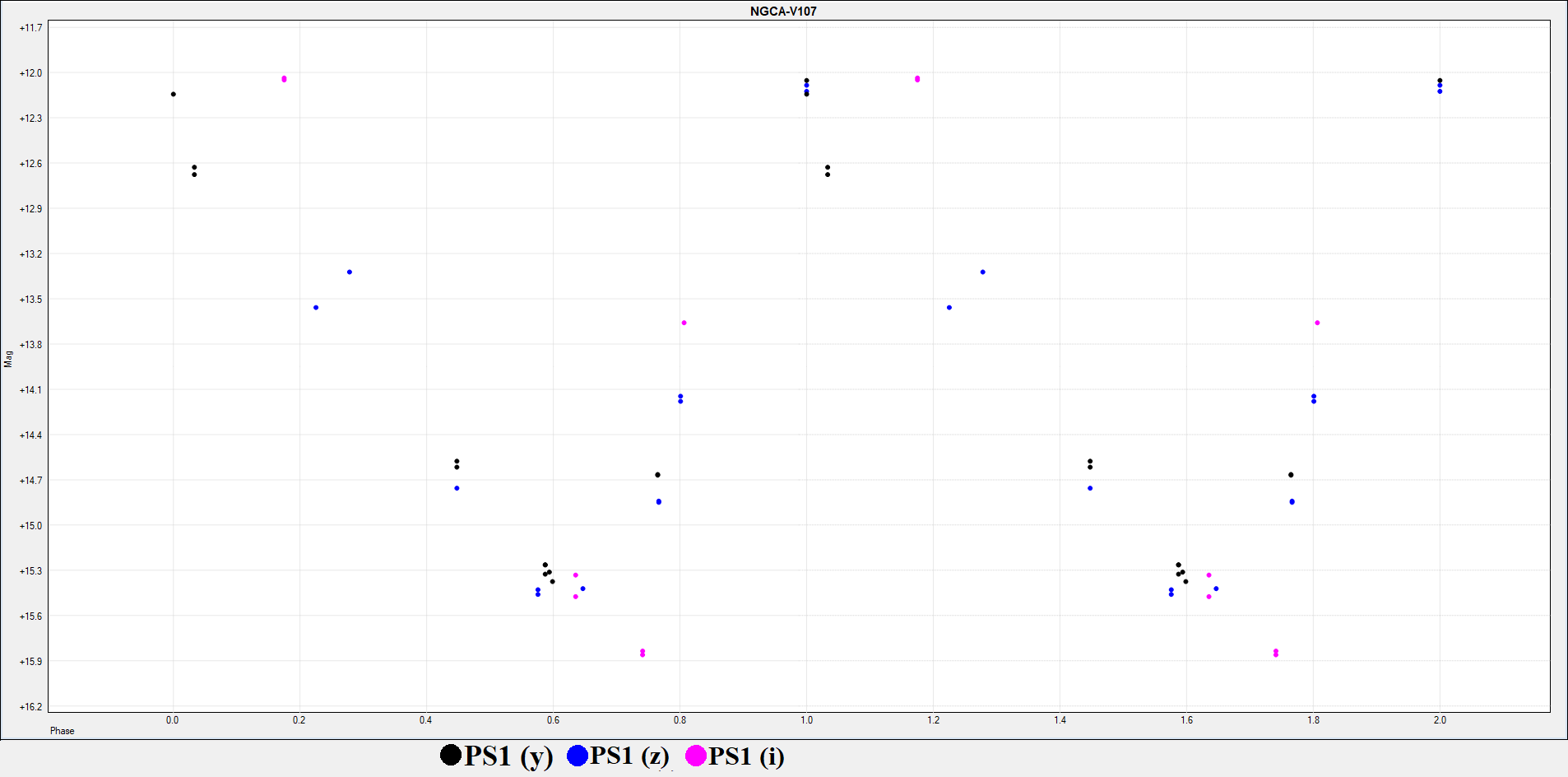Pick the blue point at phase 1.23, mag 13.55

(949, 308)
